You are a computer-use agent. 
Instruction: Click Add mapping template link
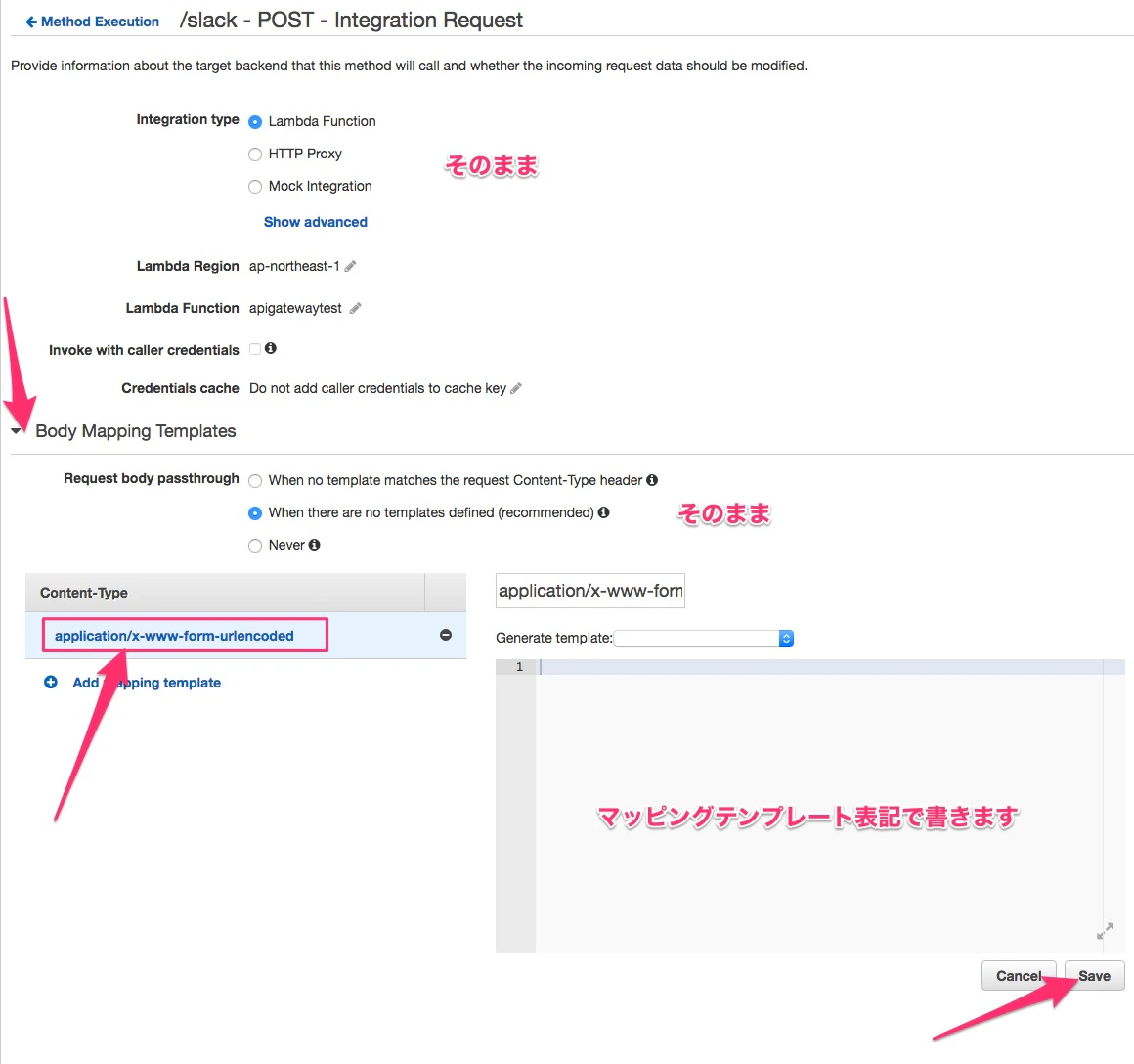[x=146, y=683]
